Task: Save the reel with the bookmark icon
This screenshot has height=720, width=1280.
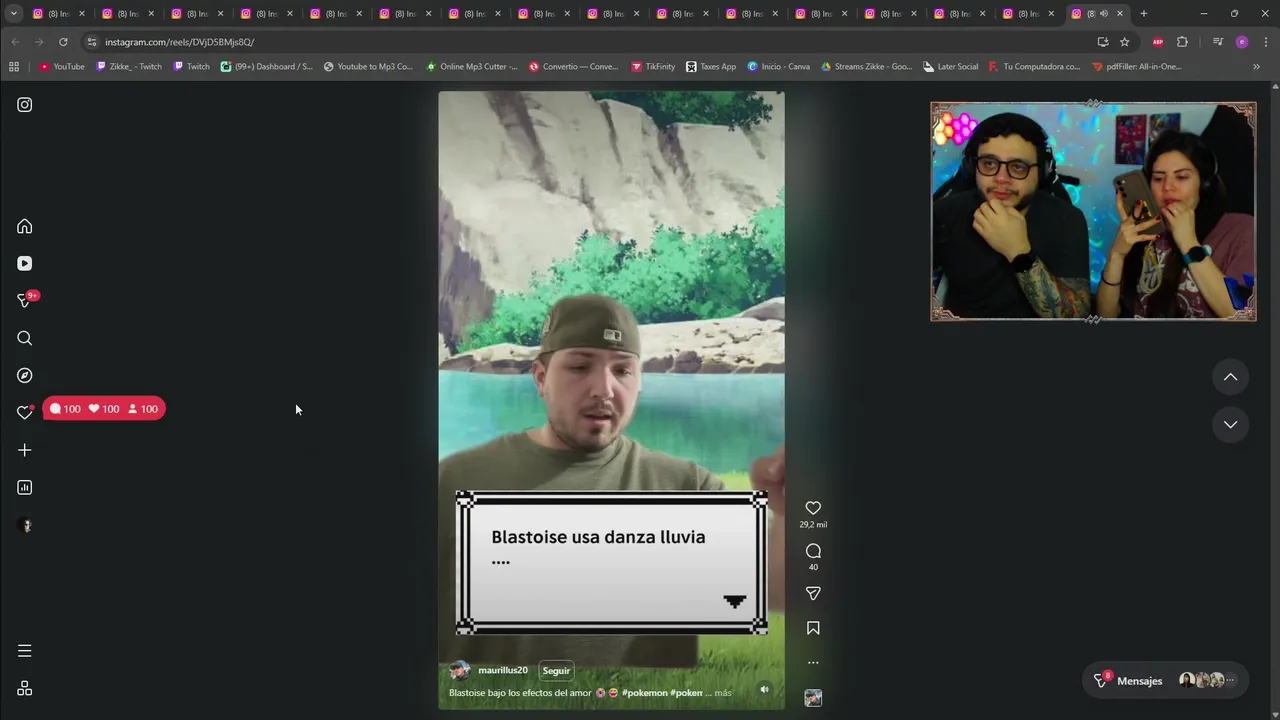Action: tap(813, 628)
